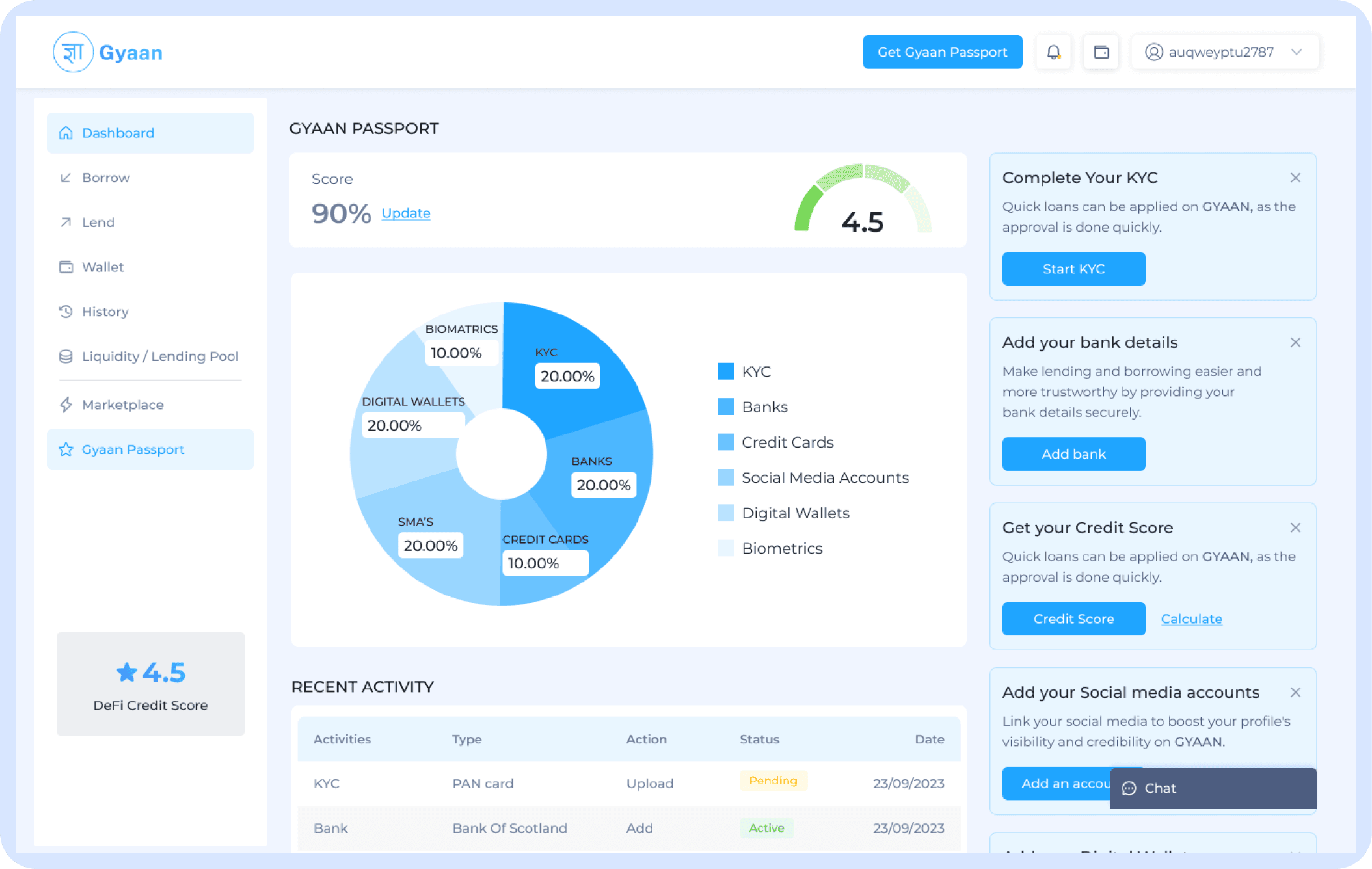Click the Lend arrow icon
This screenshot has width=1372, height=869.
click(x=66, y=222)
